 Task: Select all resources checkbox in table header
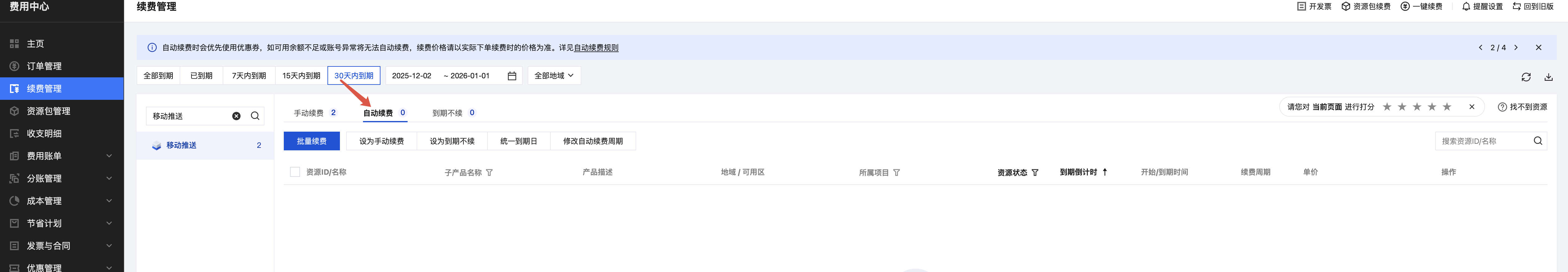point(295,172)
